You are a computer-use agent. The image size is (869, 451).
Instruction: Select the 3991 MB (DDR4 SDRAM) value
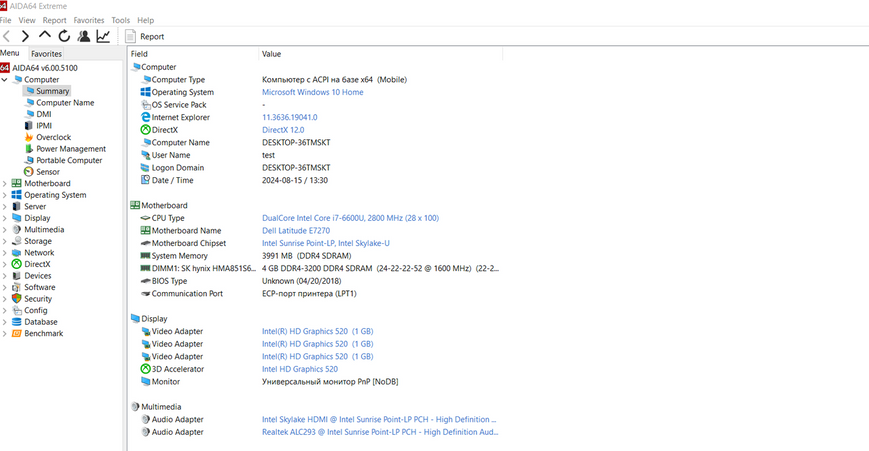tap(306, 256)
